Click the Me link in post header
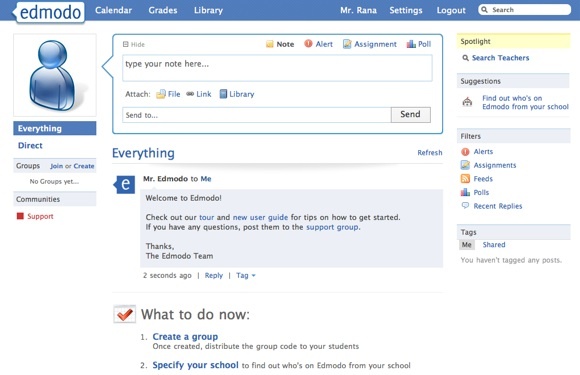This screenshot has height=375, width=580. (x=206, y=179)
